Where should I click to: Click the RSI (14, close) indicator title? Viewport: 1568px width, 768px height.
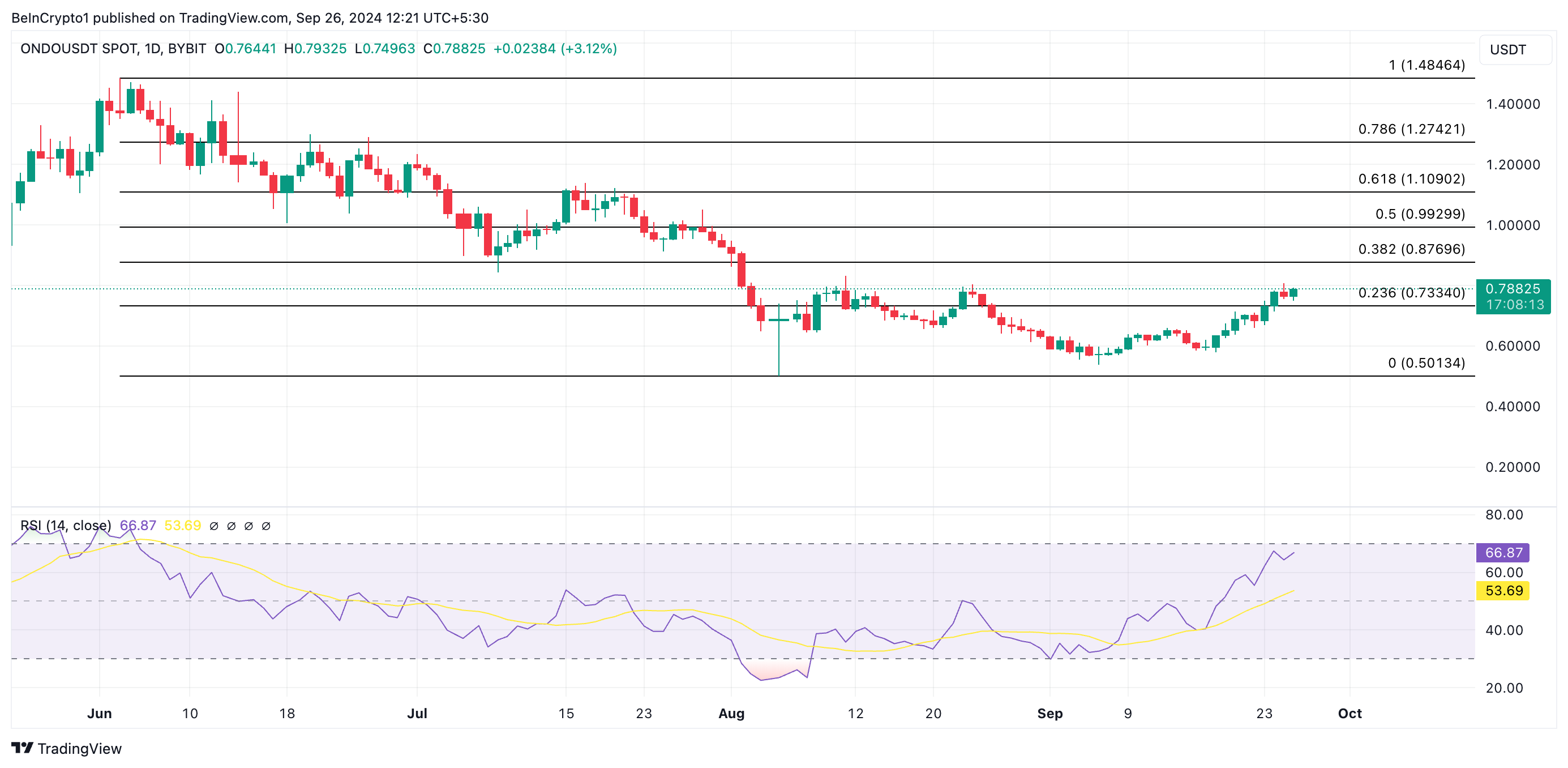click(x=66, y=525)
